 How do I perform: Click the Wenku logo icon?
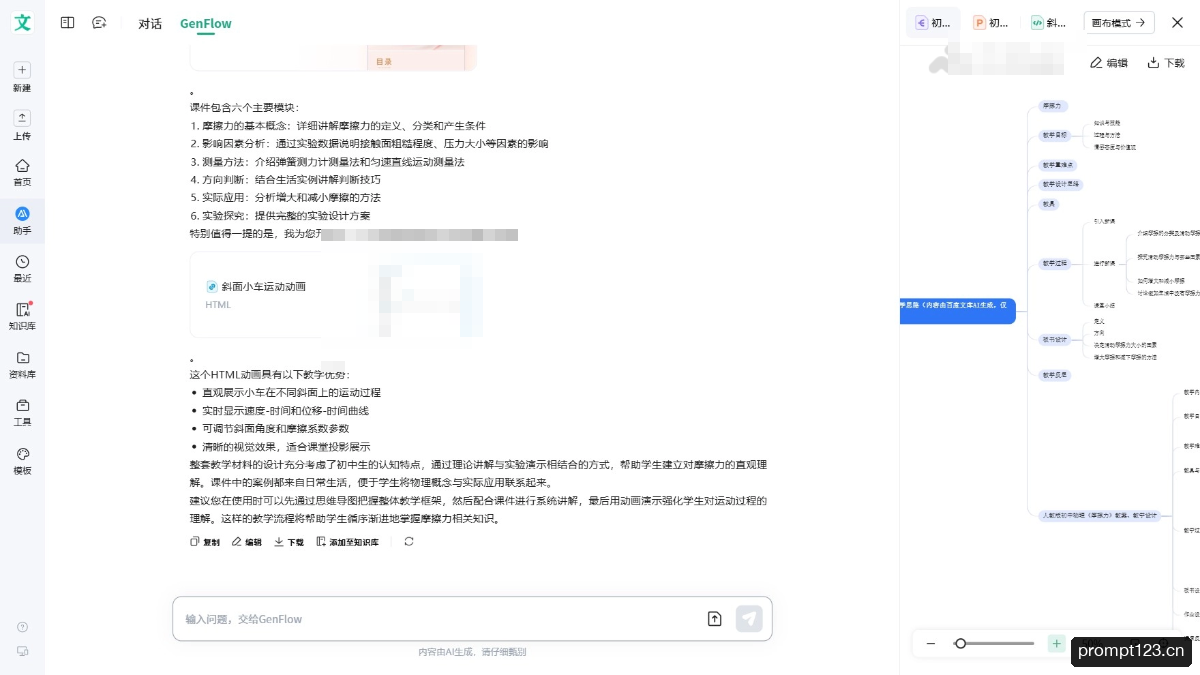click(22, 22)
